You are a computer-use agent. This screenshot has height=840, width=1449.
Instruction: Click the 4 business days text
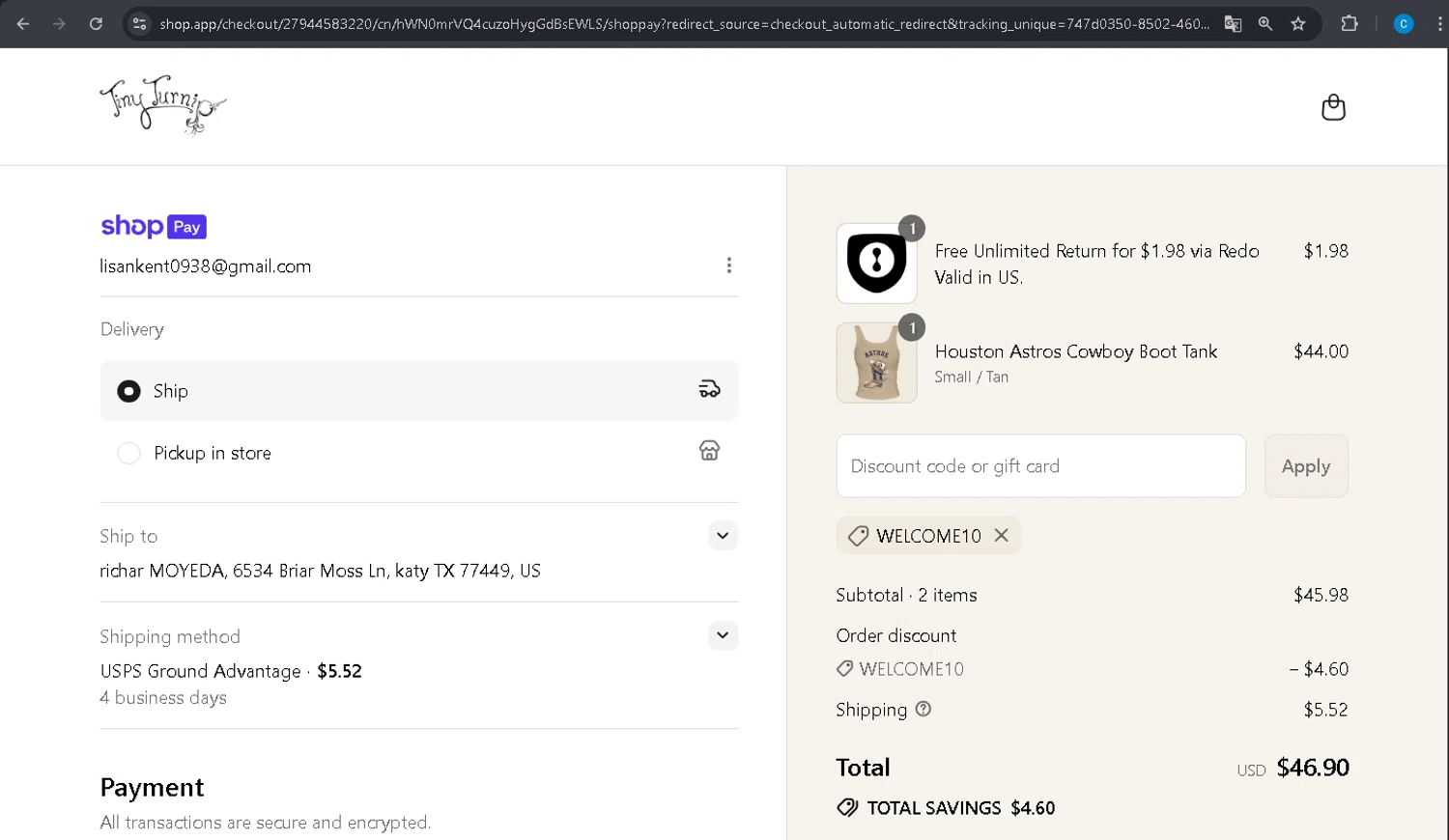coord(163,698)
